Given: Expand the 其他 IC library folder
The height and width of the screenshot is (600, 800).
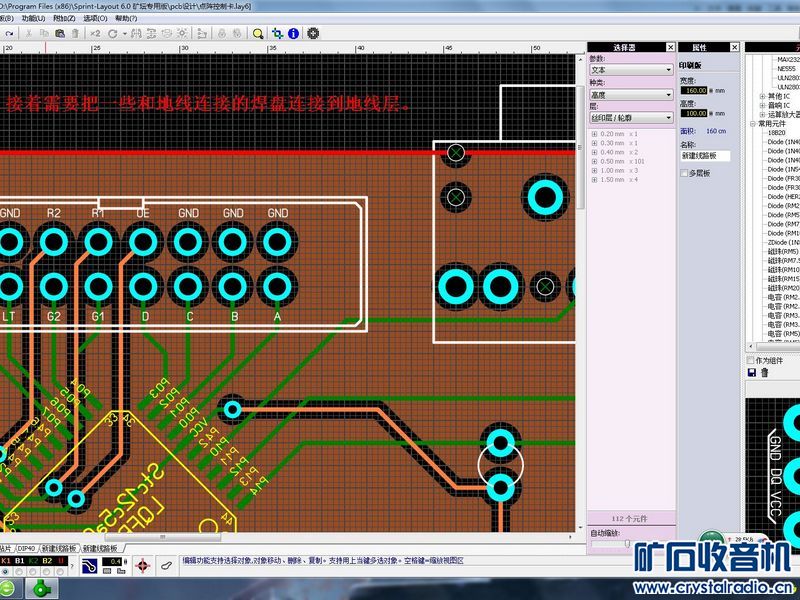Looking at the screenshot, I should coord(763,96).
